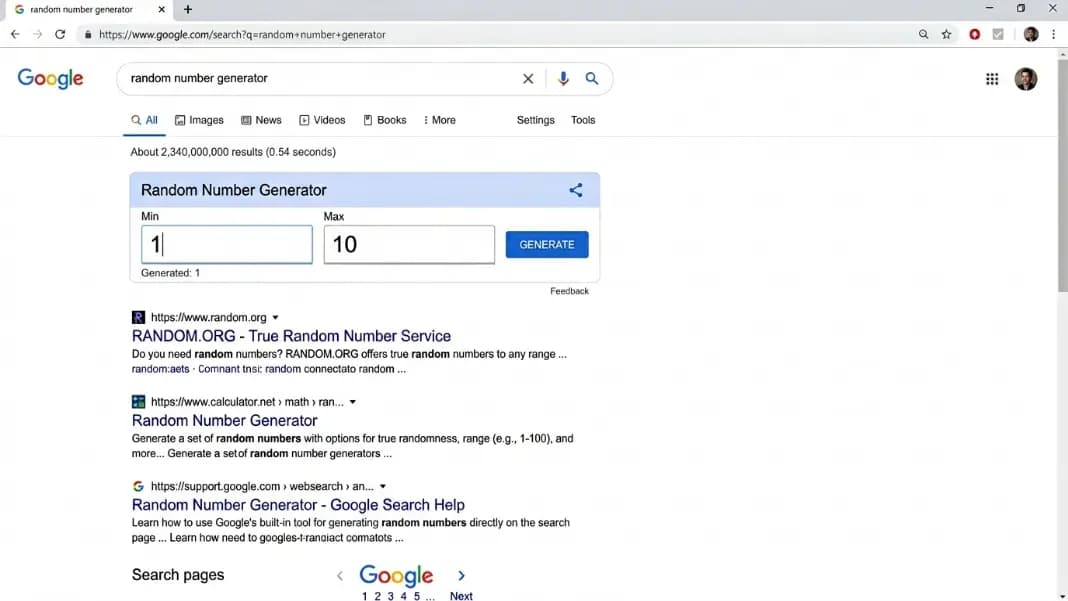This screenshot has height=601, width=1068.
Task: Click the Min number input field
Action: (227, 245)
